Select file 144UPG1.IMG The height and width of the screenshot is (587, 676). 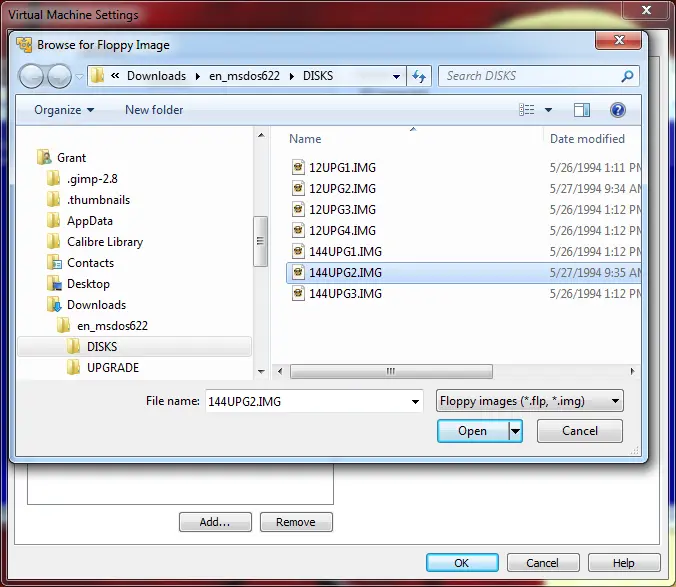pyautogui.click(x=345, y=251)
